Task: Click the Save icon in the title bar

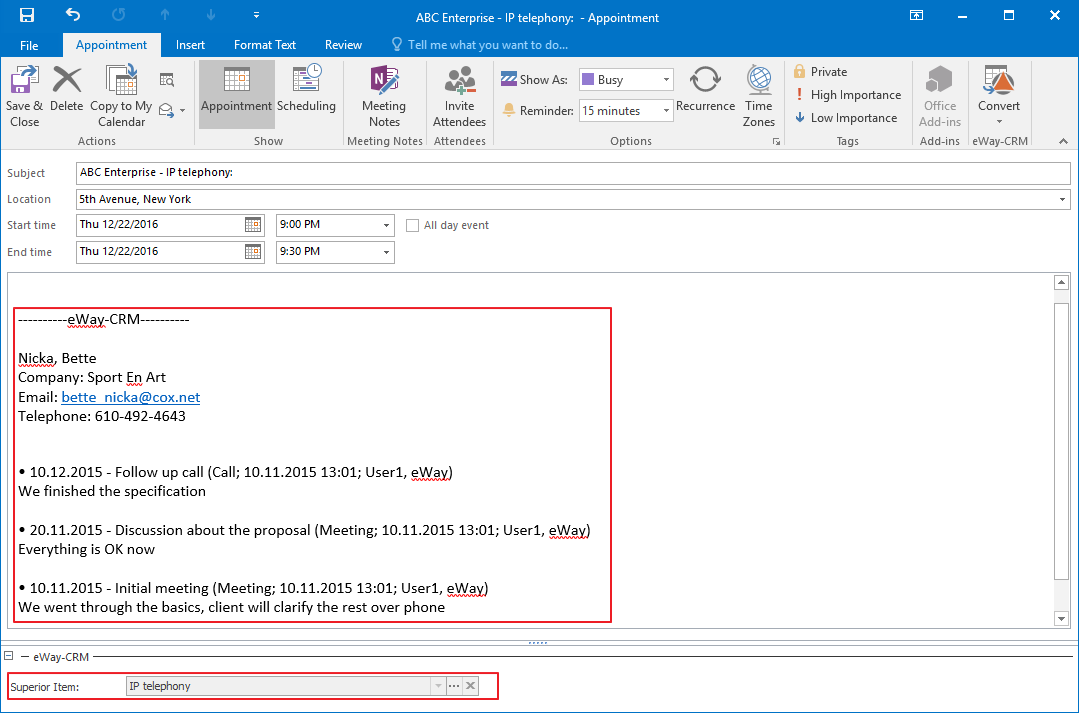Action: [27, 15]
